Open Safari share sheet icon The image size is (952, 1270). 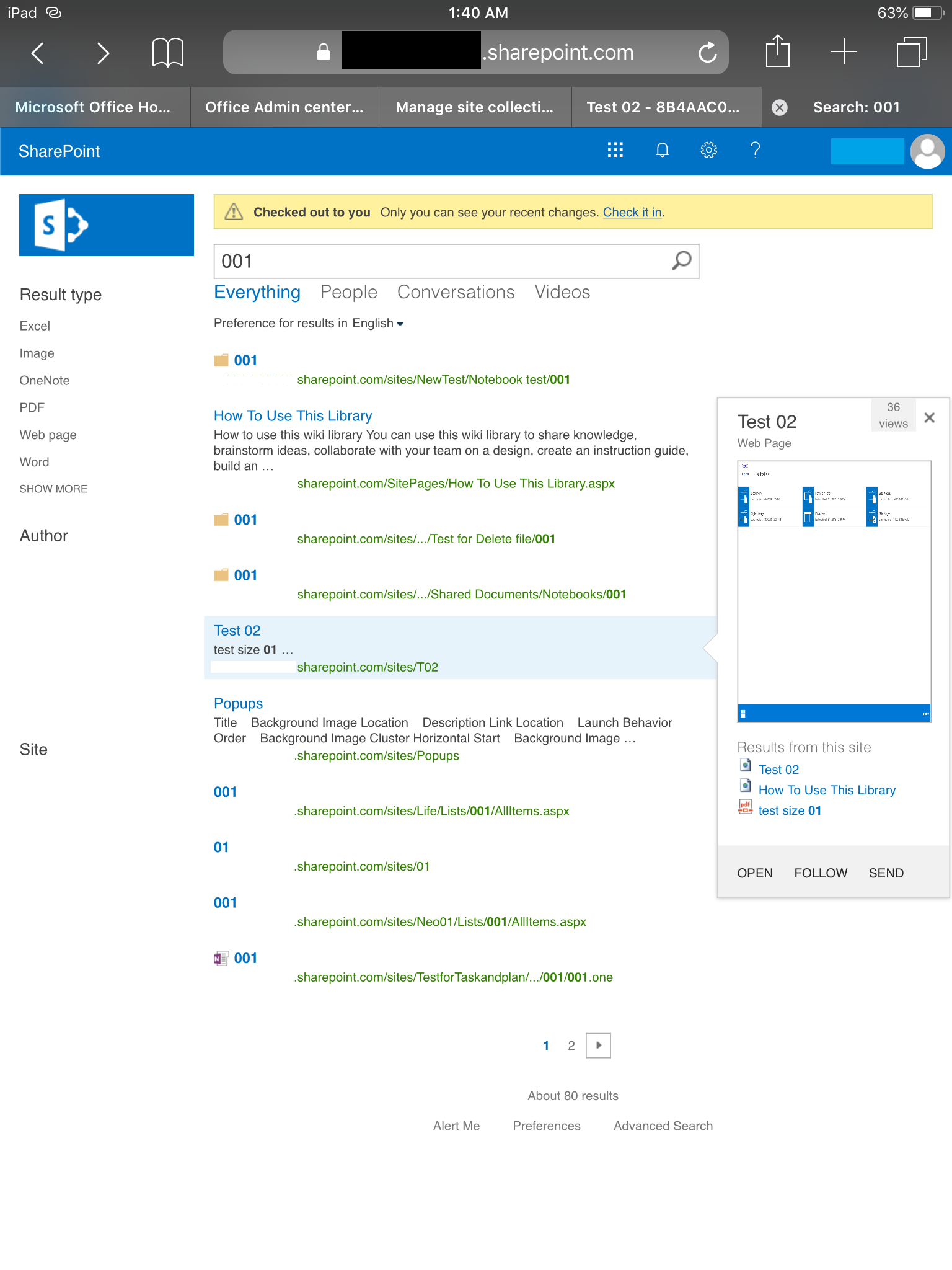[777, 51]
